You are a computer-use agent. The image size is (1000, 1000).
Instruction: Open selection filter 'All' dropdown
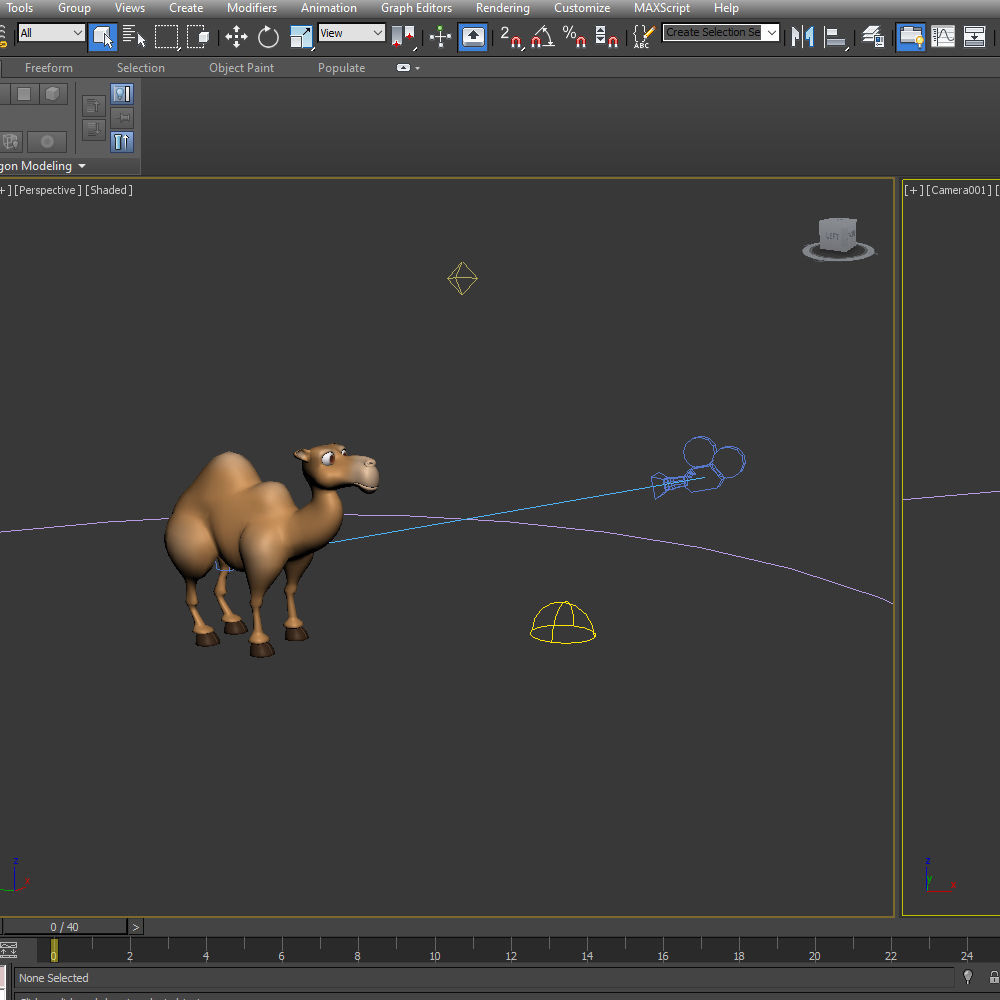point(52,33)
